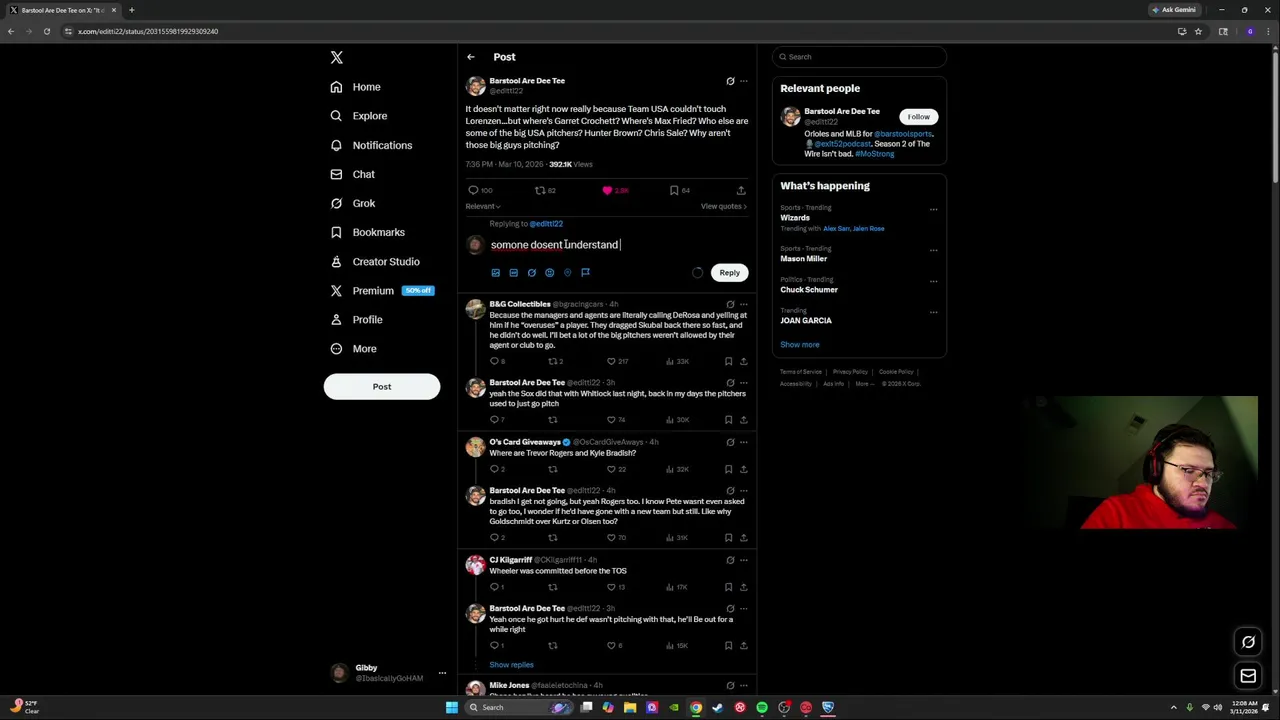Like the 'yeah the Sox did that' reply
Viewport: 1280px width, 720px height.
click(x=616, y=420)
